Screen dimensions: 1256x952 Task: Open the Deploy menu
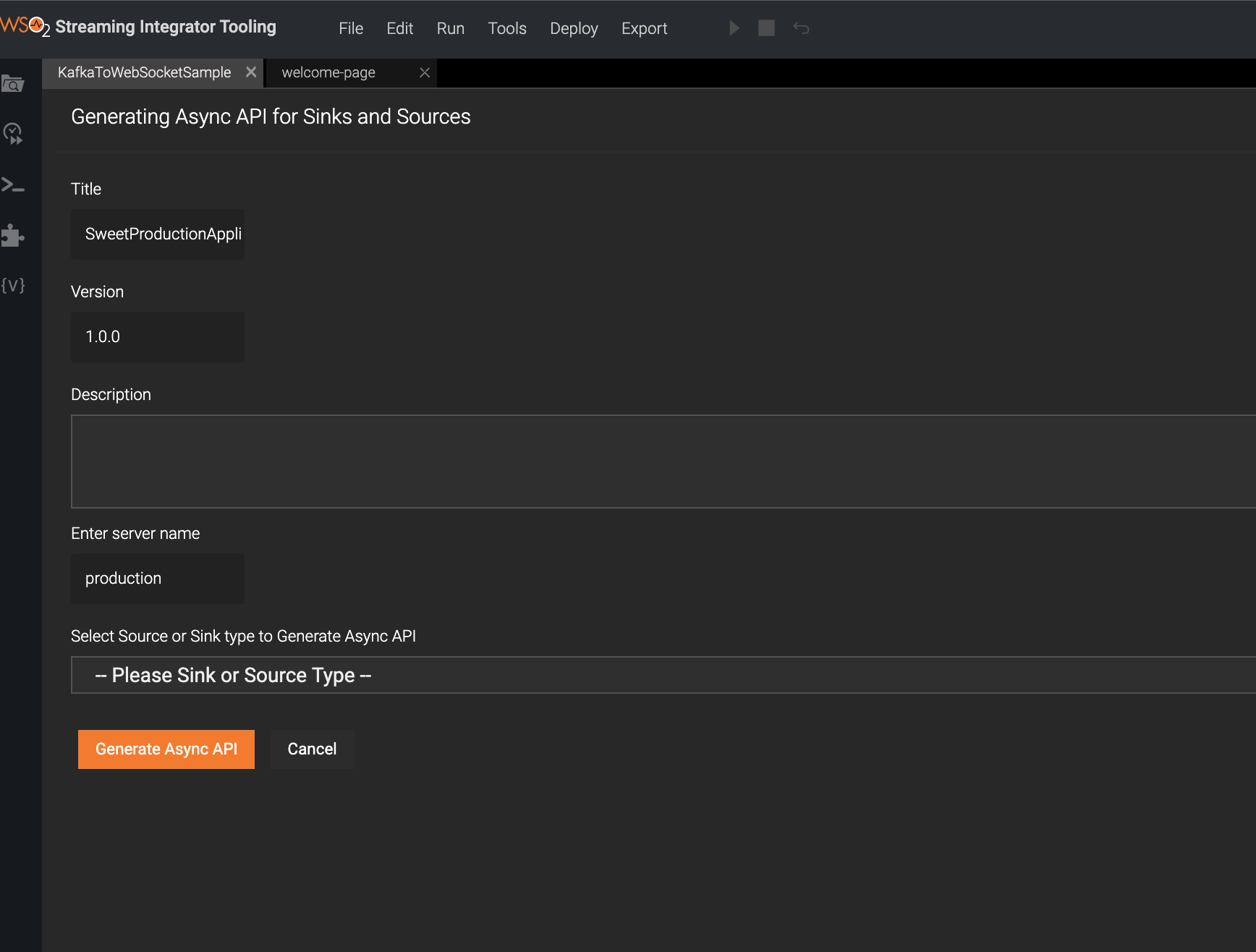coord(574,28)
